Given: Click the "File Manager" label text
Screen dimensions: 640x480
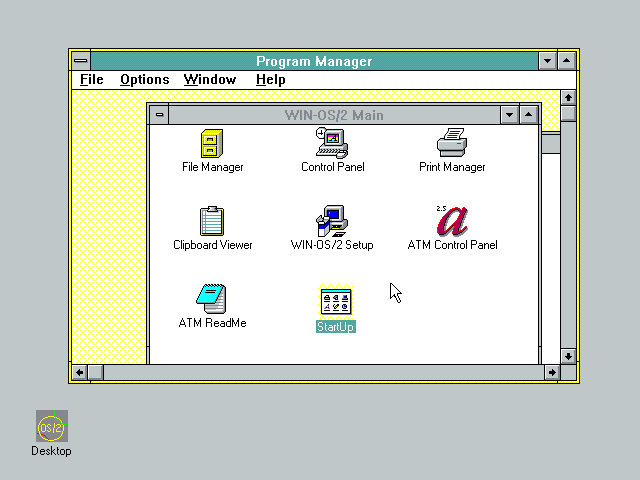Looking at the screenshot, I should pos(212,167).
